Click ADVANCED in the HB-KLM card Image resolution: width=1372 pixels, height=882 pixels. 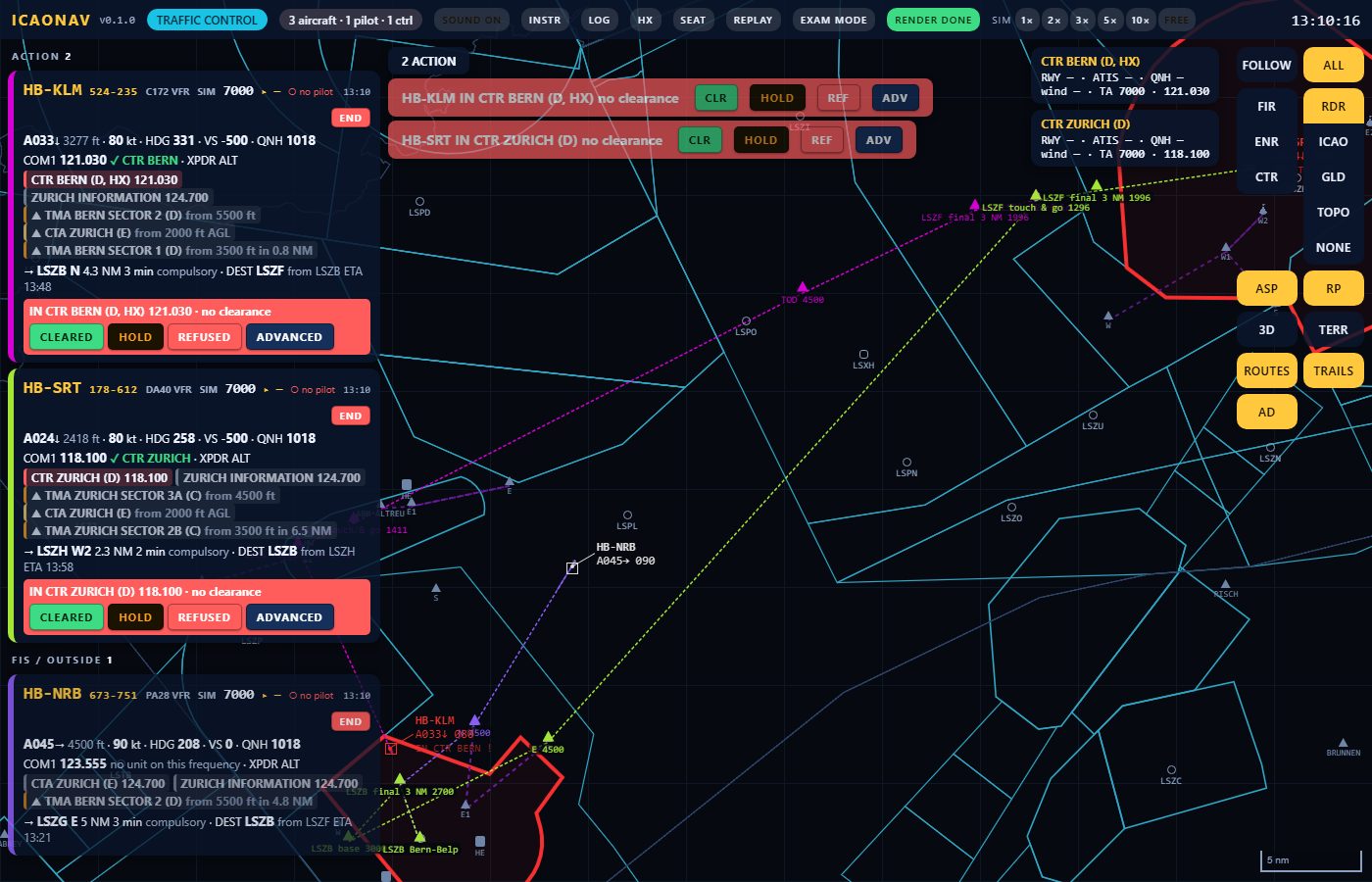289,337
